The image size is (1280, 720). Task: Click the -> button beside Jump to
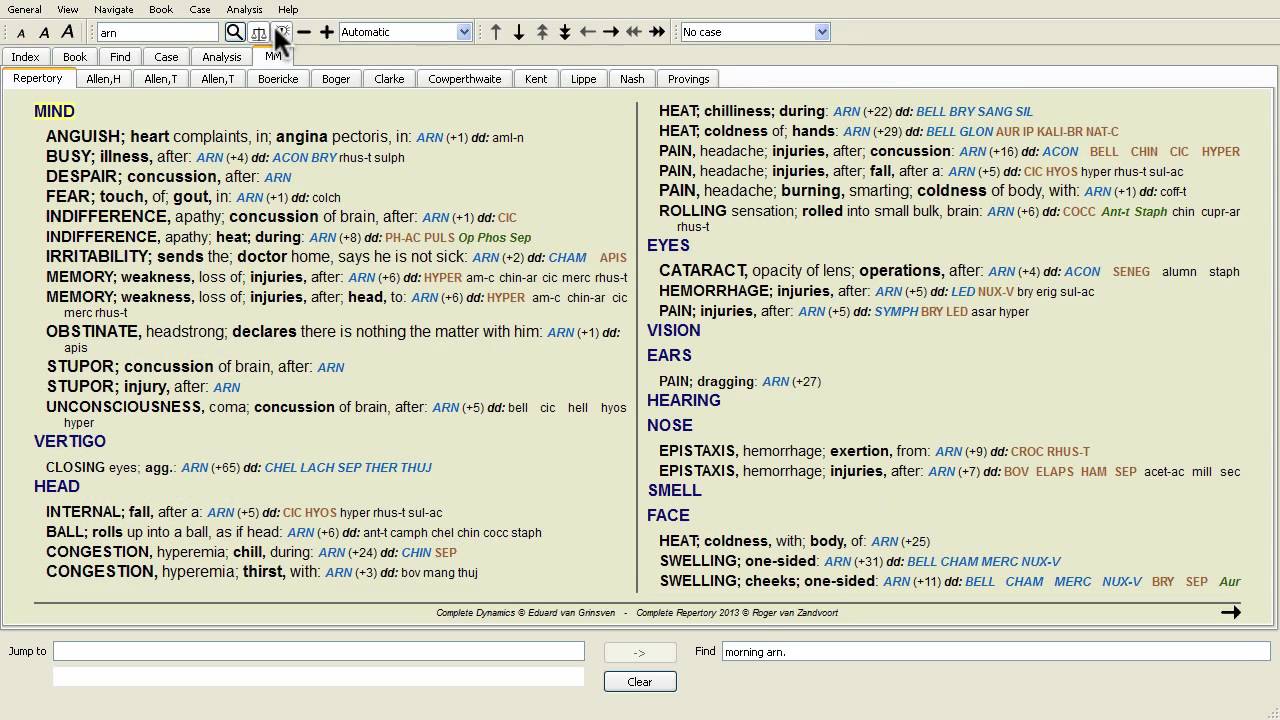(640, 652)
